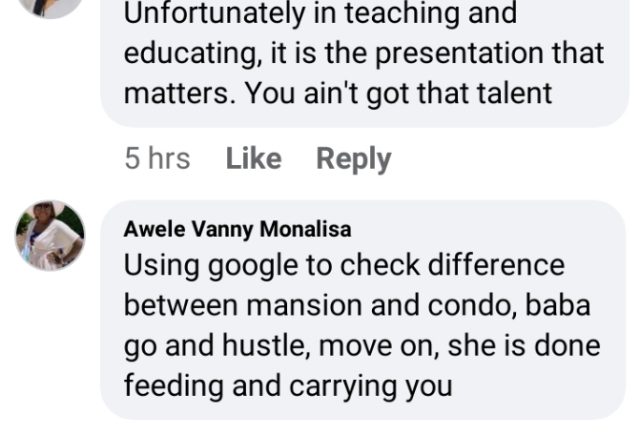Tap the partially visible avatar at top
Image resolution: width=640 pixels, height=436 pixels.
(50, 6)
